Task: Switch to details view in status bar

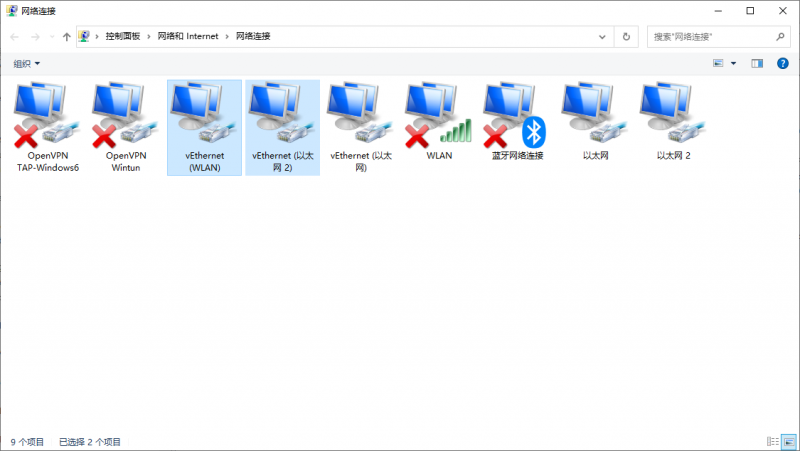Action: point(772,441)
